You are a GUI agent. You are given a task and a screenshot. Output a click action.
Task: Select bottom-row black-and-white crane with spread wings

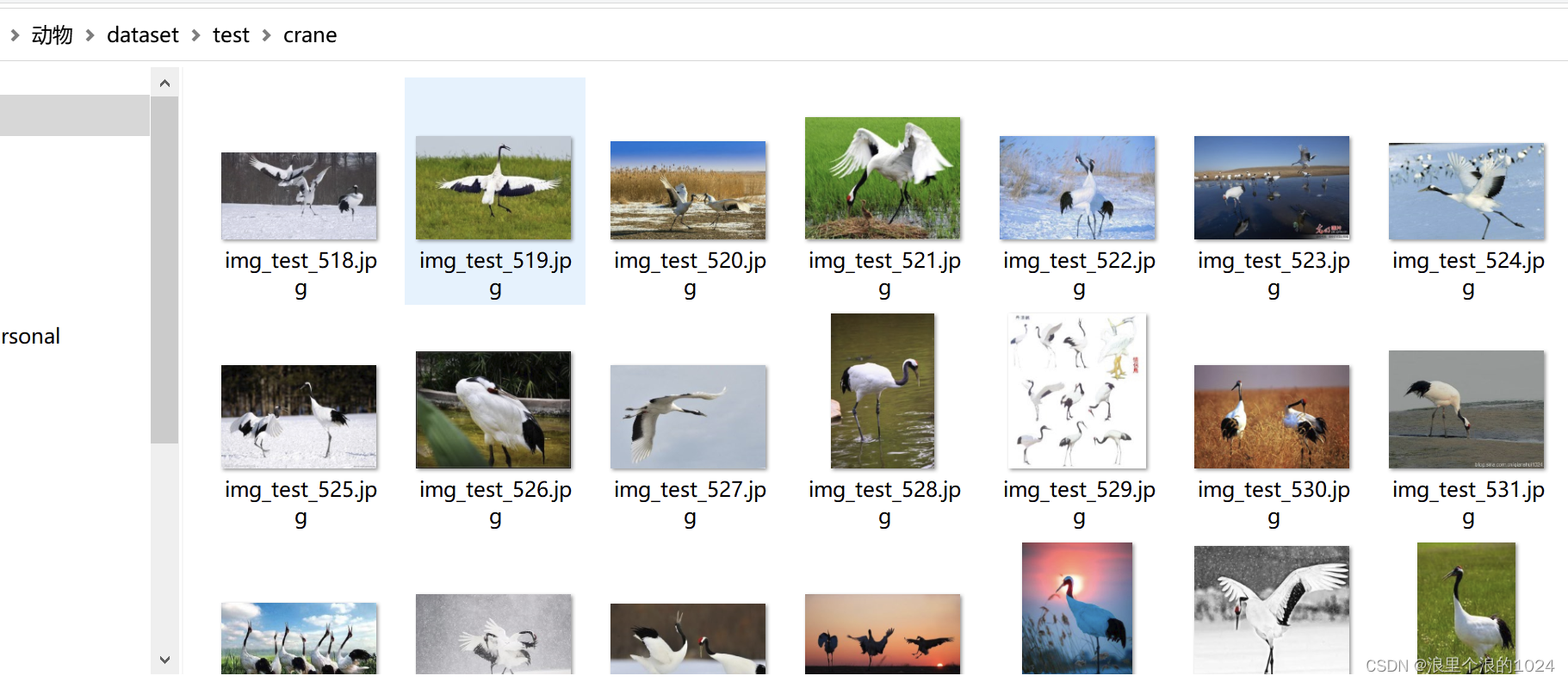(x=1272, y=610)
